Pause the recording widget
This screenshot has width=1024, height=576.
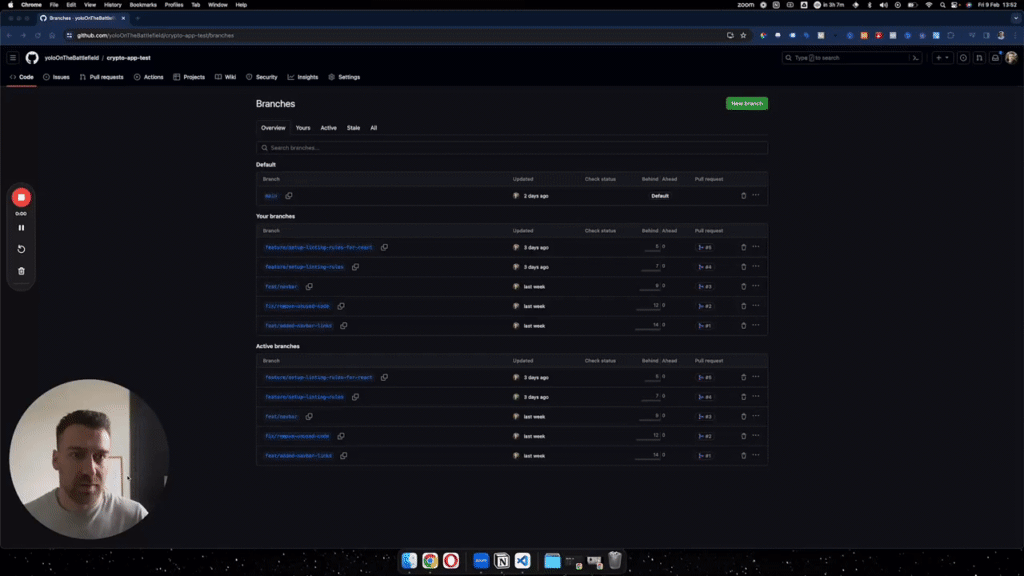click(20, 227)
